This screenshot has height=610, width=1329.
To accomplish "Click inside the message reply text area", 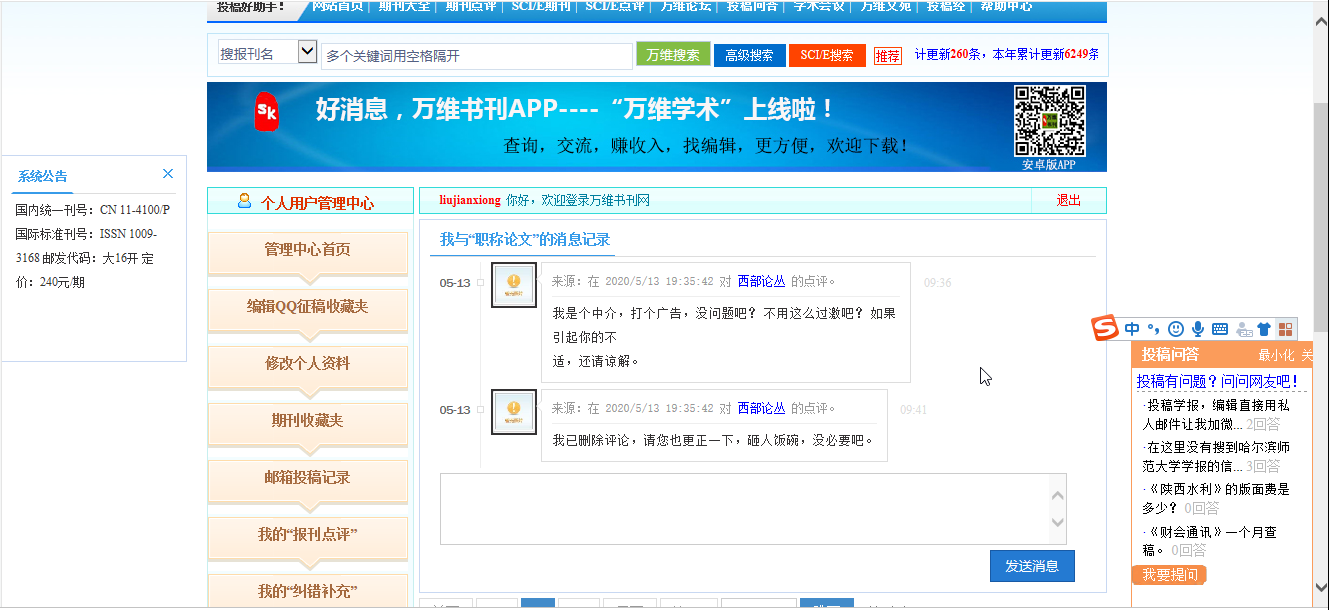I will (x=744, y=509).
